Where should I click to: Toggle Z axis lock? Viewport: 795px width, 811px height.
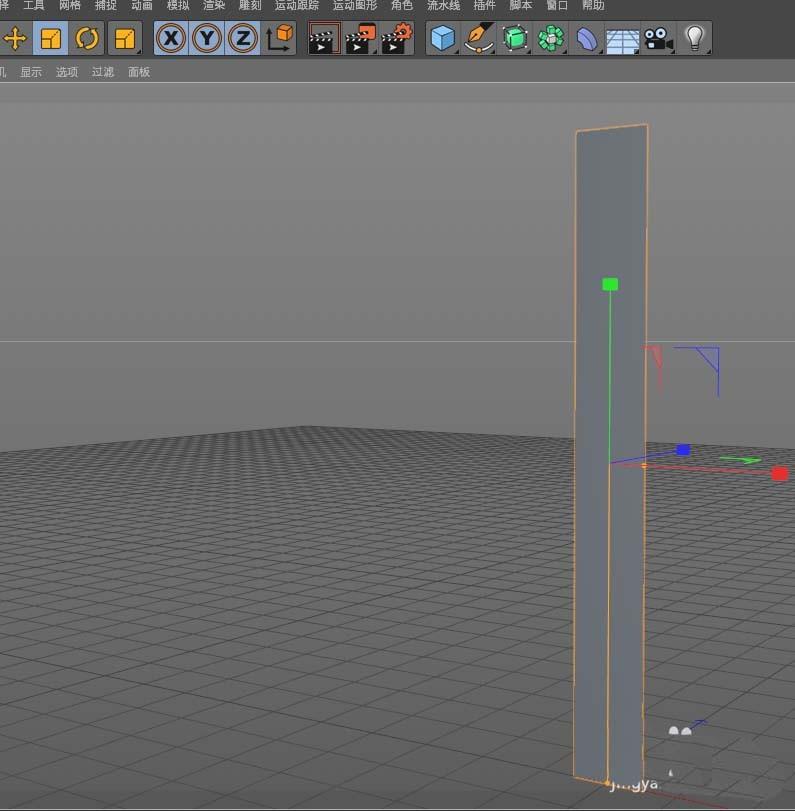pyautogui.click(x=242, y=39)
